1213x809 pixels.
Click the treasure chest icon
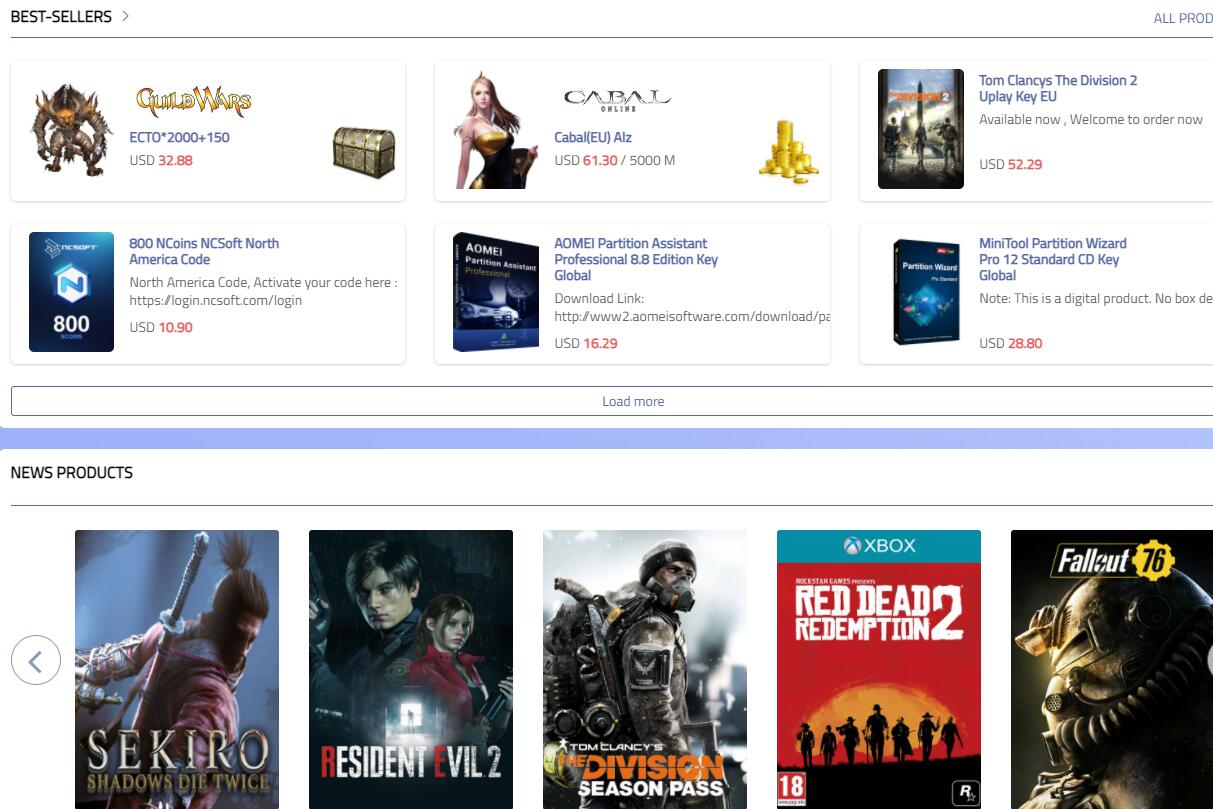tap(363, 152)
